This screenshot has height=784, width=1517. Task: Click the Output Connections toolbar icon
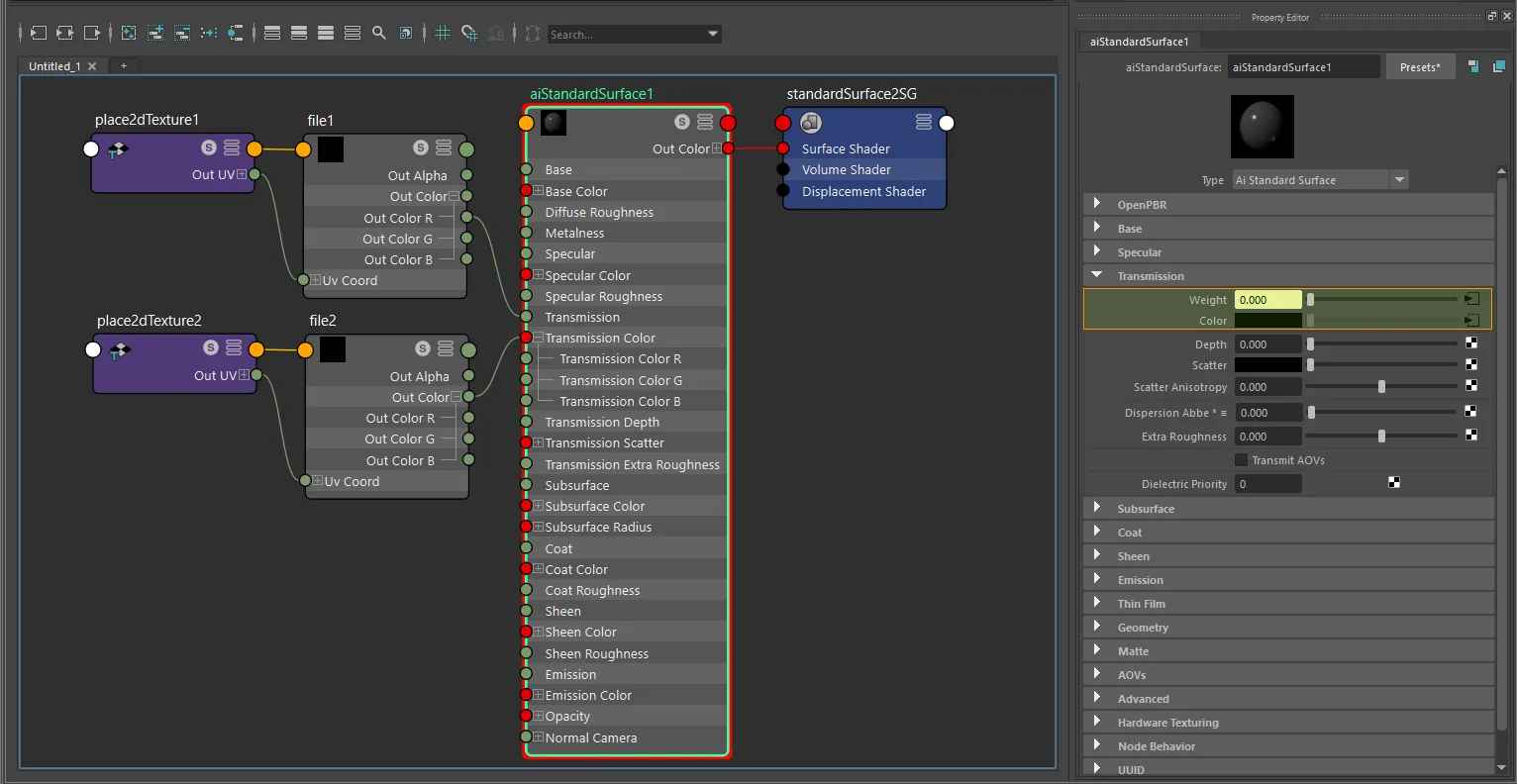(91, 33)
